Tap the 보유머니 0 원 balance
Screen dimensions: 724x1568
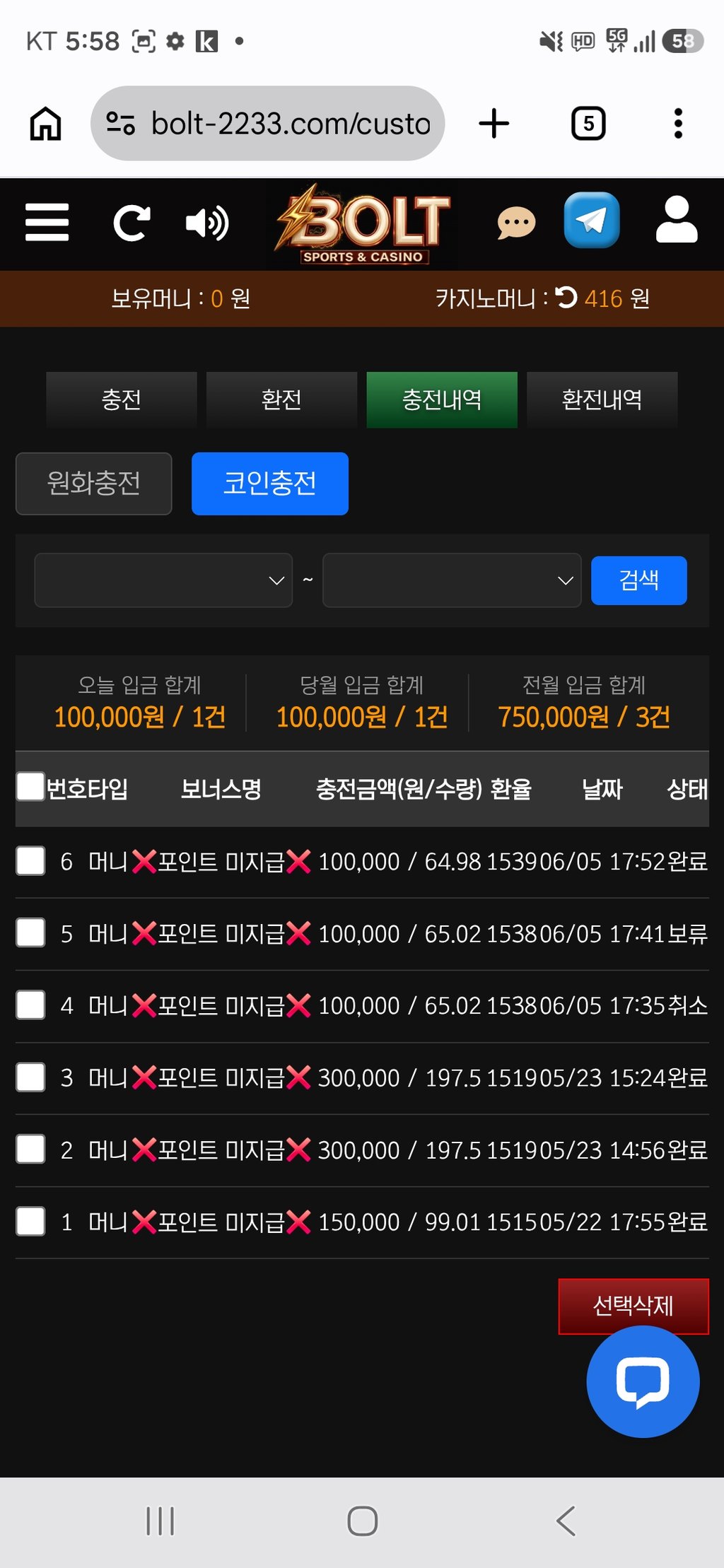tap(181, 298)
